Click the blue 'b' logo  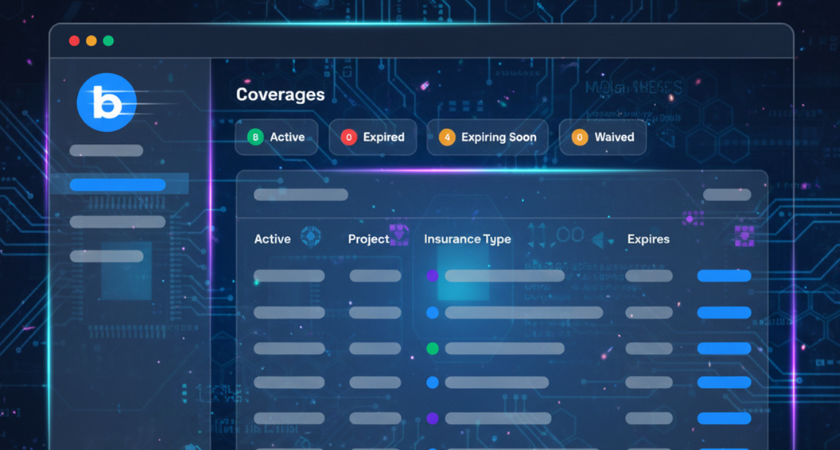click(107, 102)
